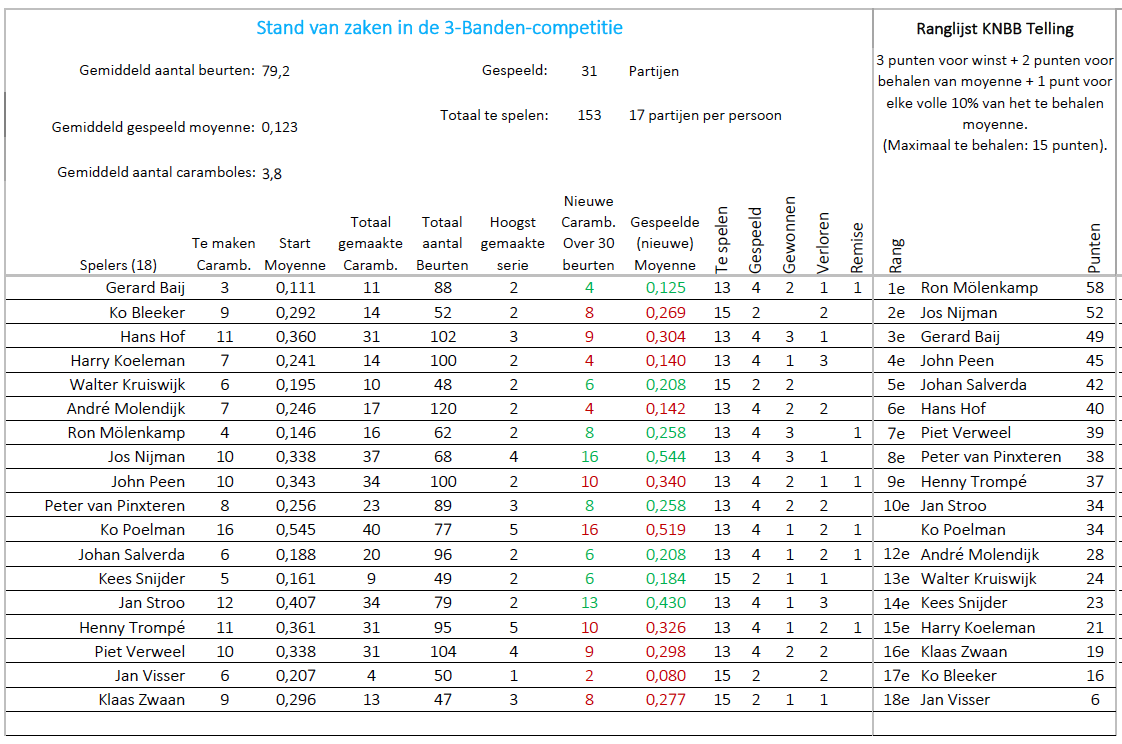Click Johan Salverda in the Spelers column
The height and width of the screenshot is (744, 1122).
coord(132,554)
